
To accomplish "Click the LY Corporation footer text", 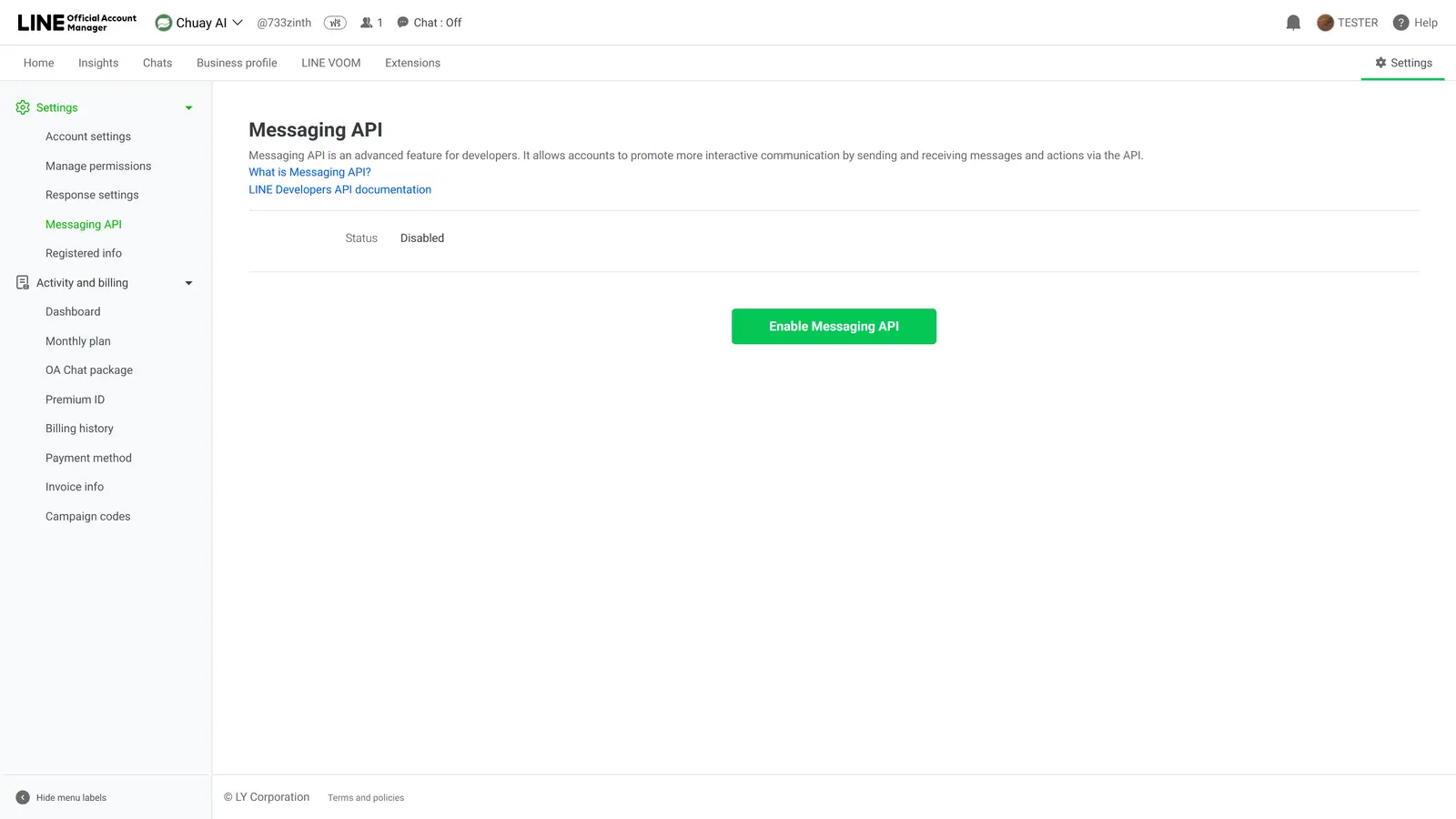I will click(267, 797).
